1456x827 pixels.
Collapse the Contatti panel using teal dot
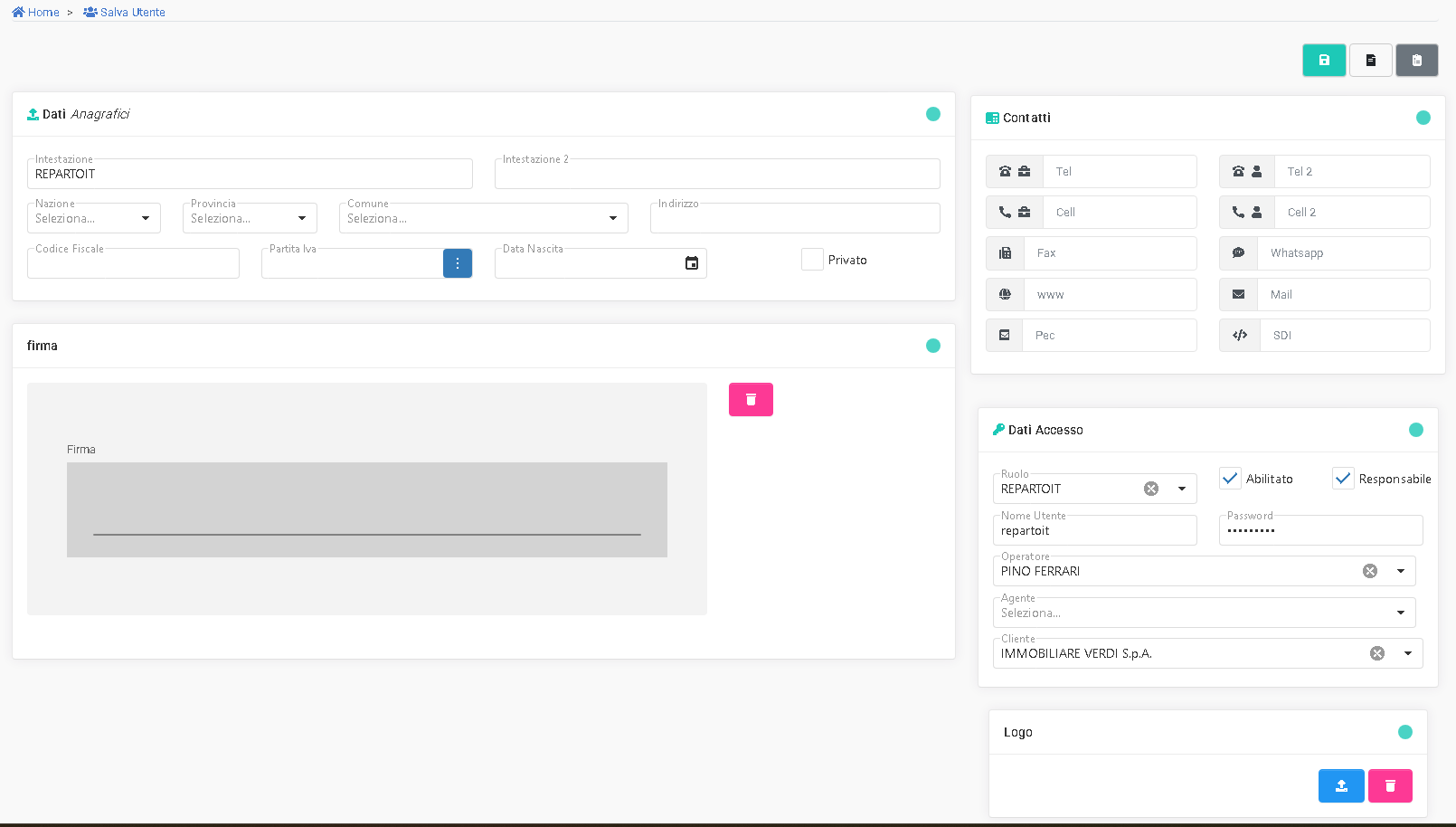pos(1423,118)
